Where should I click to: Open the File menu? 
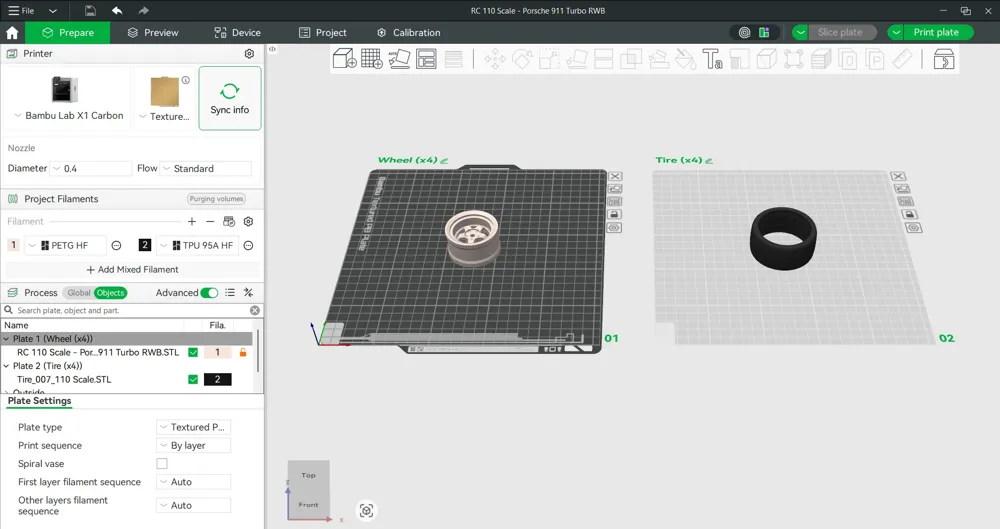(22, 10)
